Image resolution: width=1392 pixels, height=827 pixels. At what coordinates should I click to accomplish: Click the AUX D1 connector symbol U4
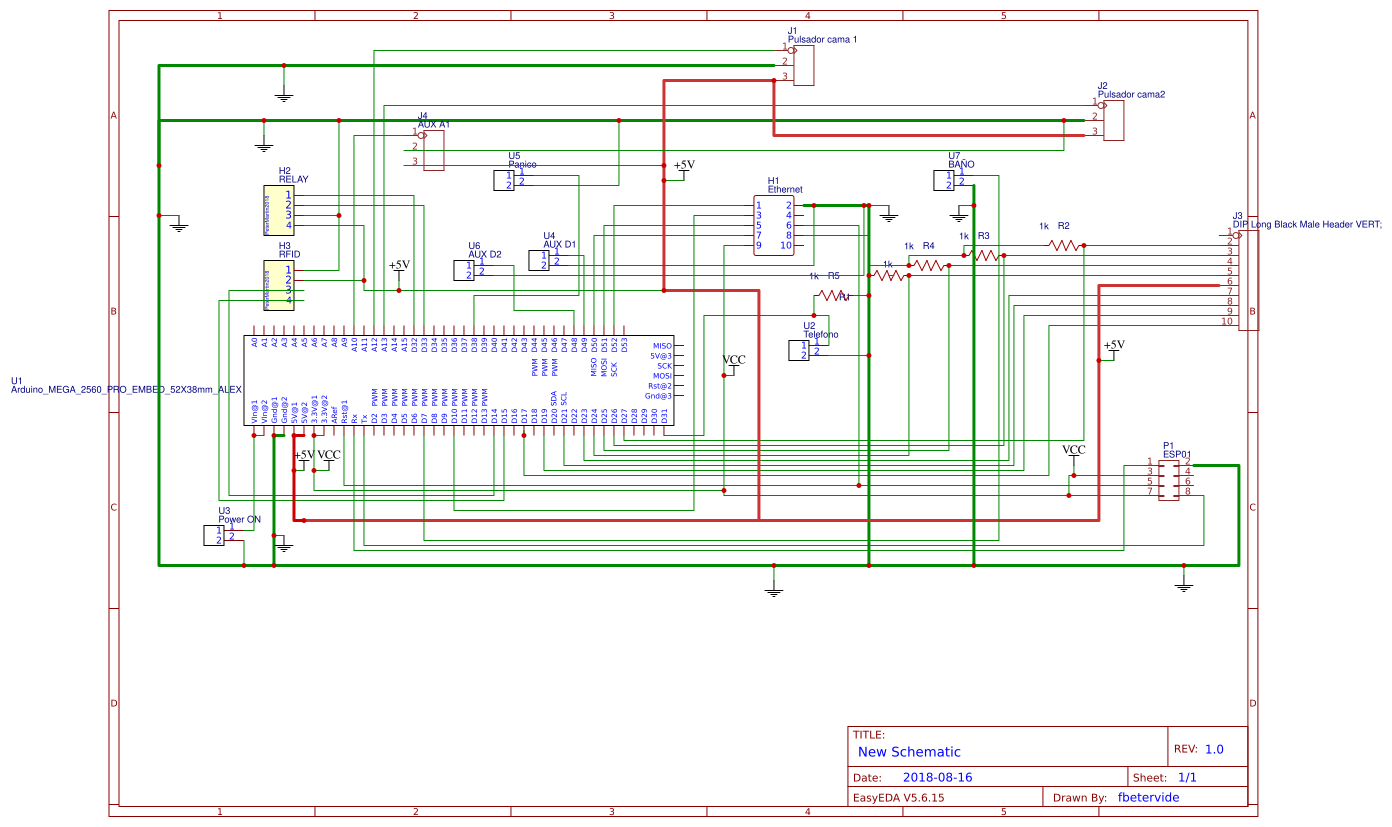tap(540, 258)
